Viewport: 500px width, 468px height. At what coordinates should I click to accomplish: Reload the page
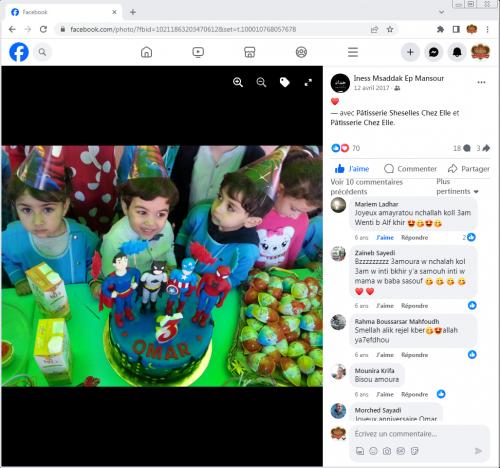tap(43, 29)
